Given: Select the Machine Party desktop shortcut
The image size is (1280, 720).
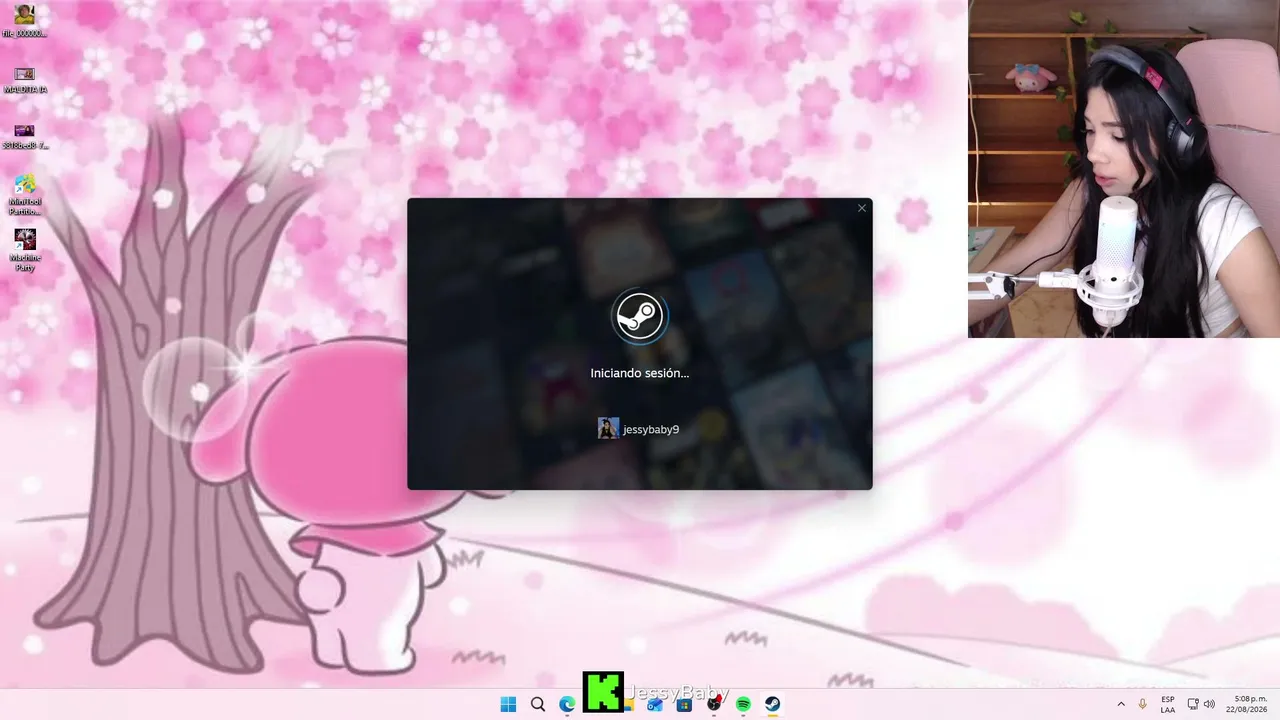Looking at the screenshot, I should pos(25,250).
